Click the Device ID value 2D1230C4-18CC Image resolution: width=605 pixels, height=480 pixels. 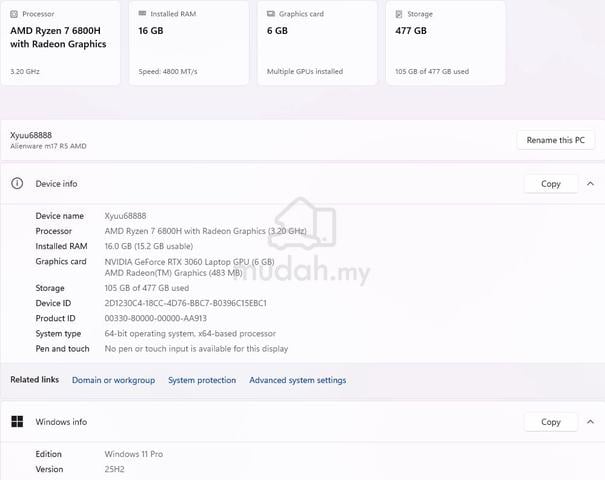click(186, 303)
